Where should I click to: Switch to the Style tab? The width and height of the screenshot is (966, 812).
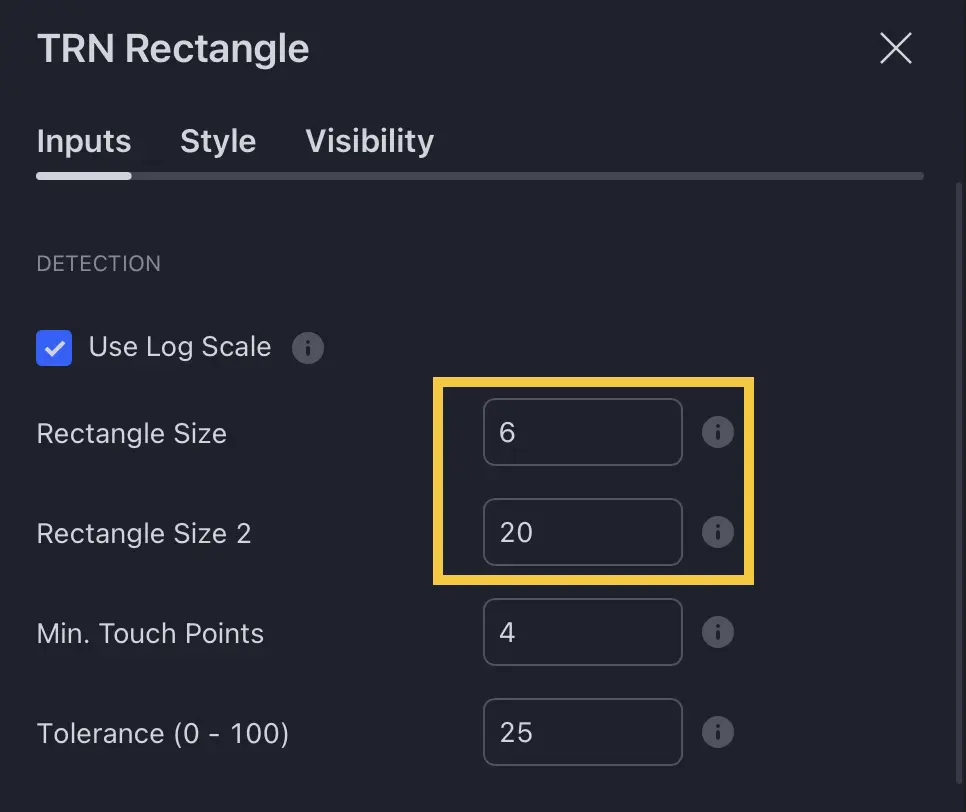point(218,141)
